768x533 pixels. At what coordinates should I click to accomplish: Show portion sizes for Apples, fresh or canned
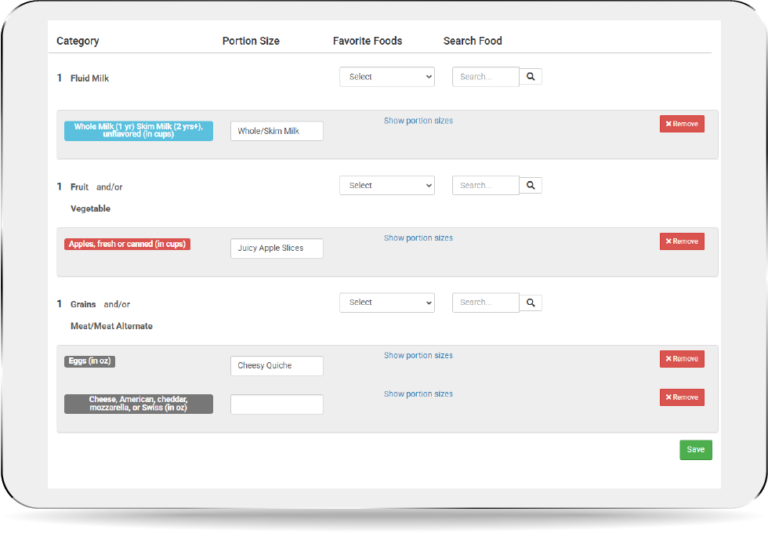(x=418, y=238)
